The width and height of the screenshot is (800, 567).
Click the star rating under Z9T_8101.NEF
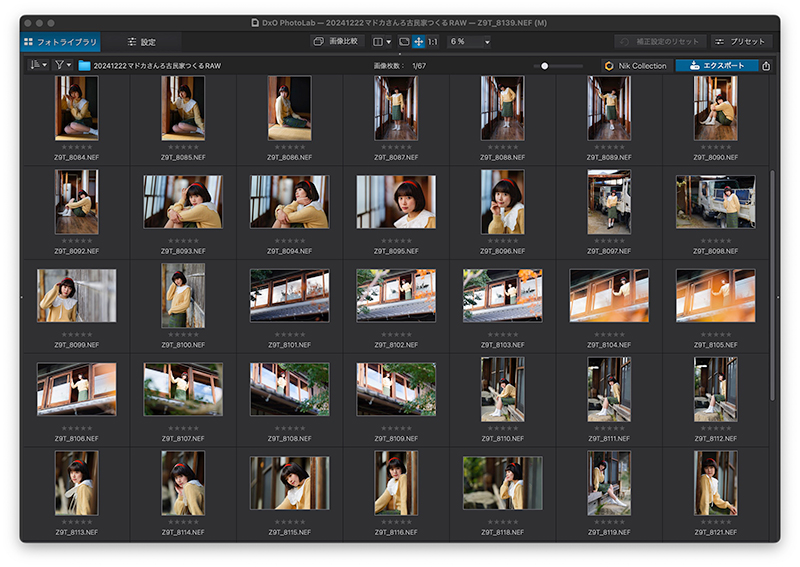pyautogui.click(x=289, y=334)
